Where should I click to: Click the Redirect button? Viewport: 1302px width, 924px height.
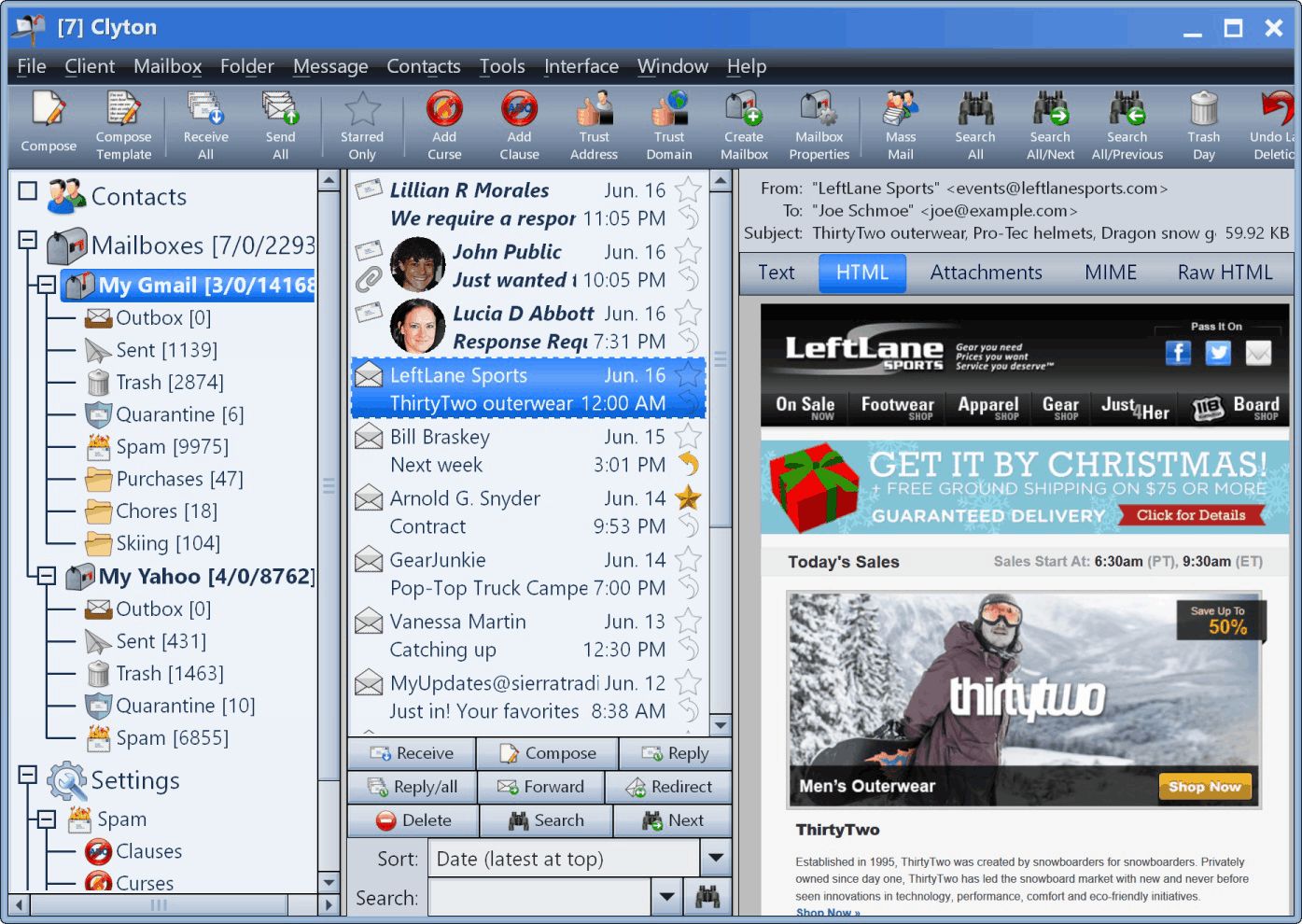click(668, 787)
